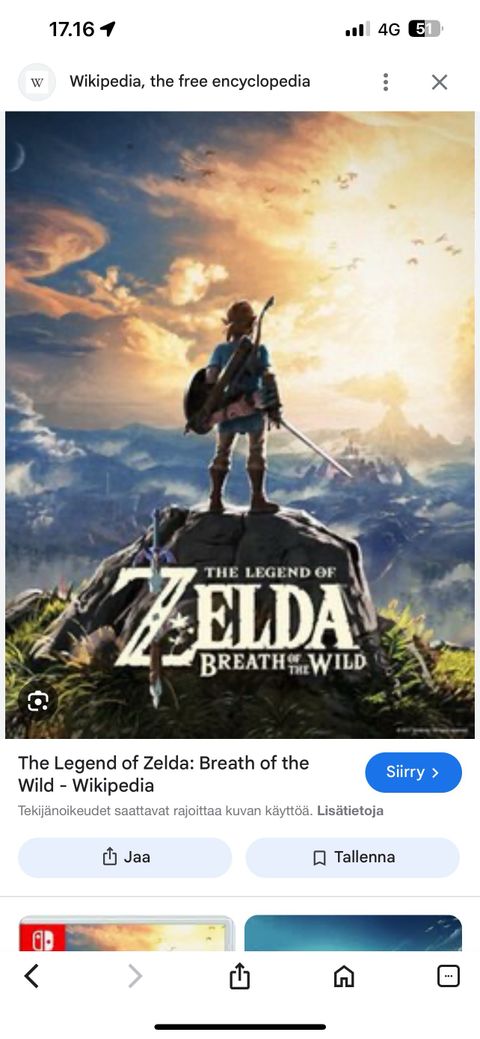Tap the Siirry button
The height and width of the screenshot is (1039, 480).
point(413,773)
